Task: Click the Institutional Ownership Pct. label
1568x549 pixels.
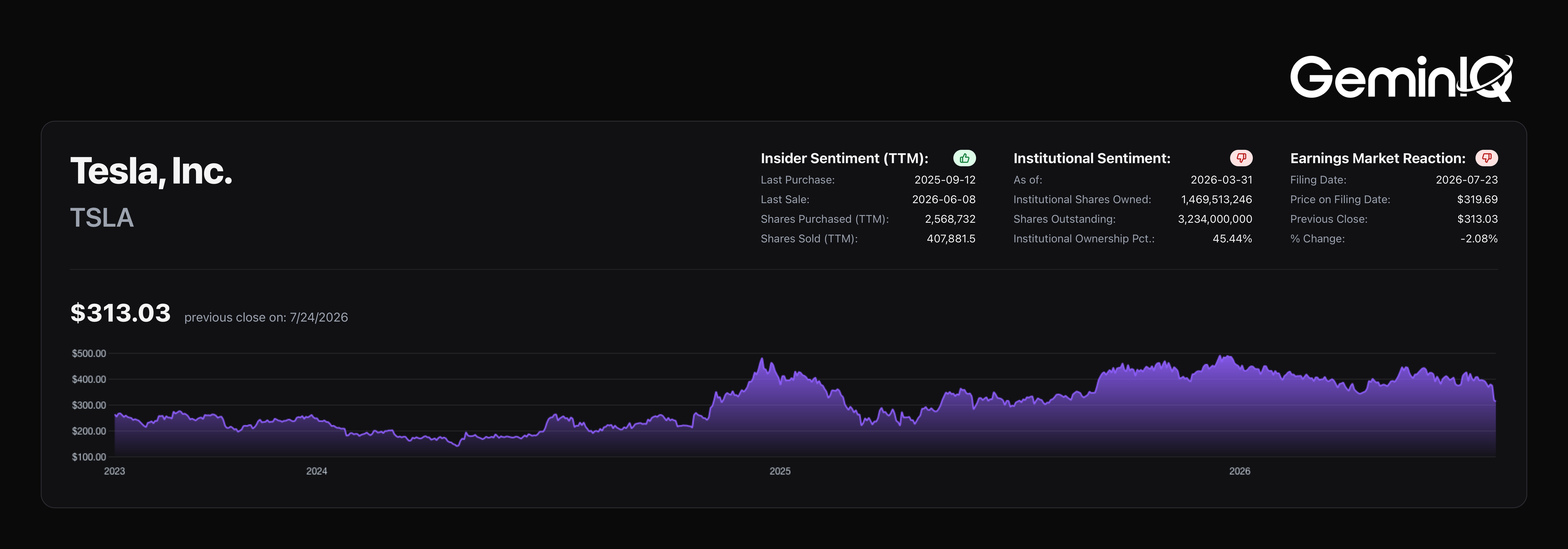Action: [x=1084, y=239]
